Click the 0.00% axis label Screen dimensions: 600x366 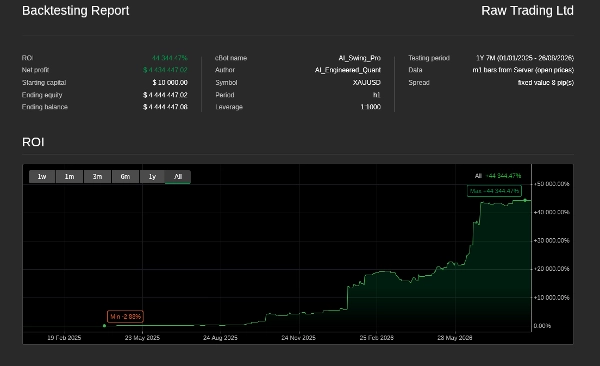pos(542,326)
